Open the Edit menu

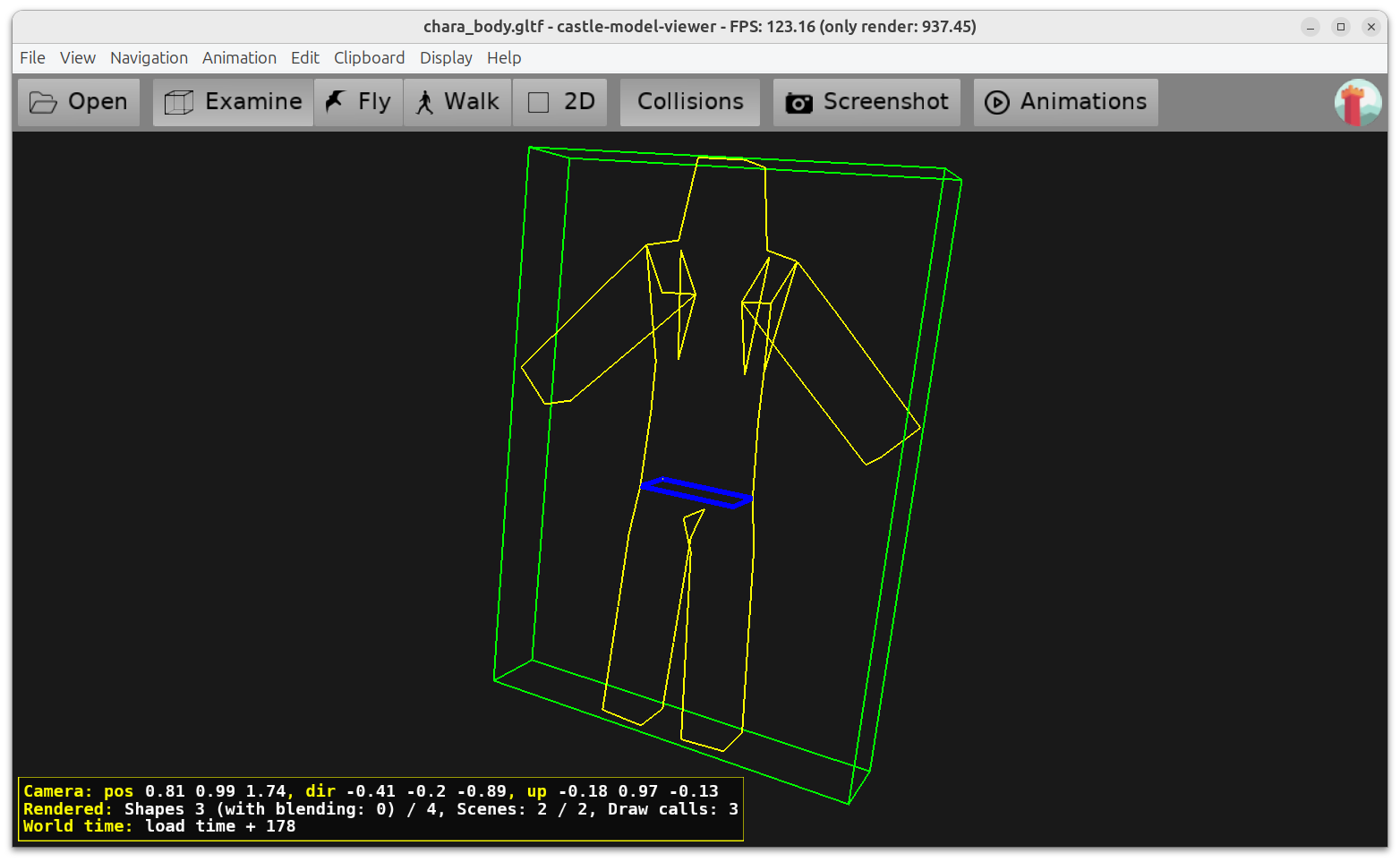tap(304, 57)
